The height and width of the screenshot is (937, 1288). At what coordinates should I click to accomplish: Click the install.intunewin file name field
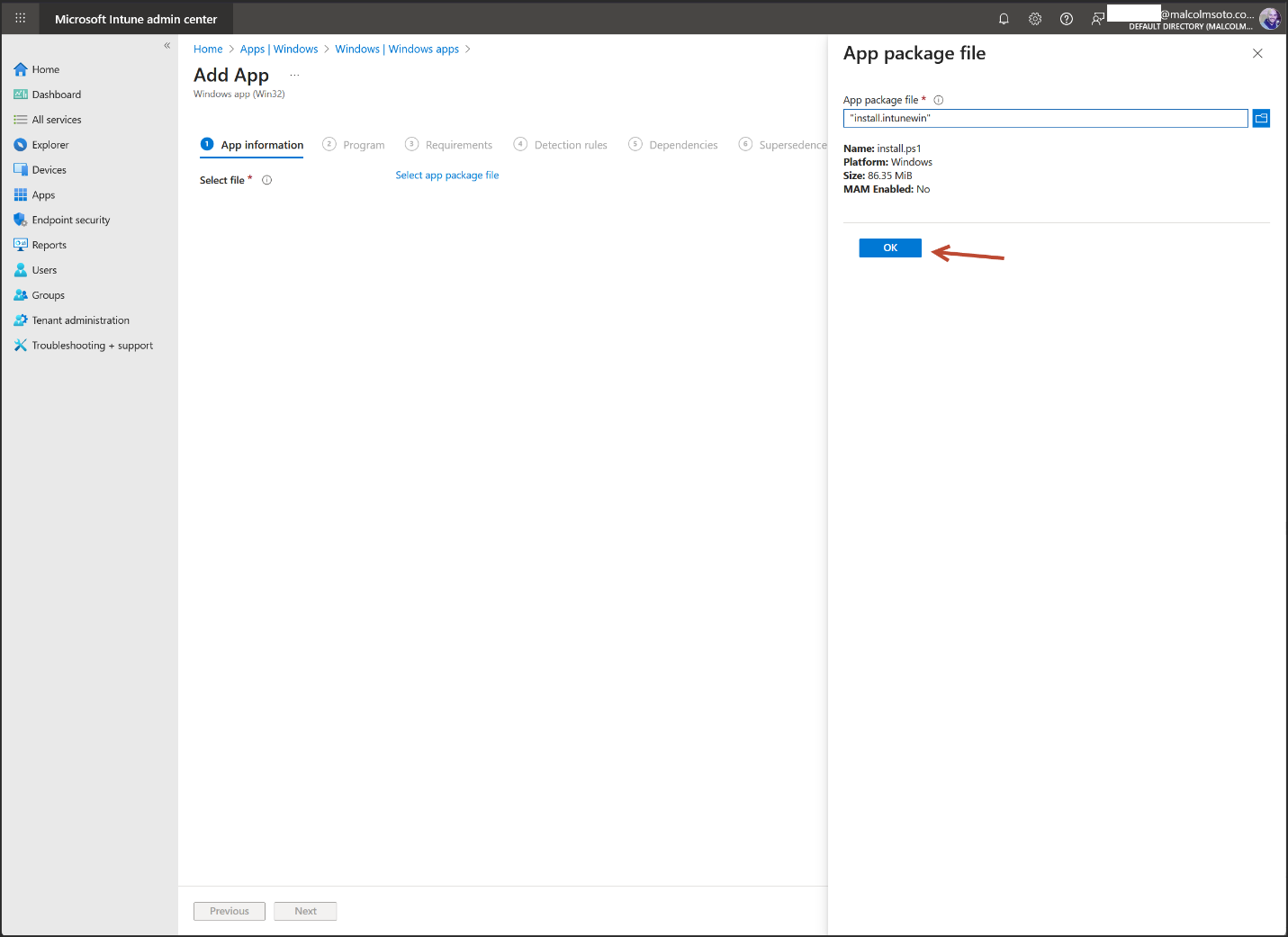pos(1044,118)
